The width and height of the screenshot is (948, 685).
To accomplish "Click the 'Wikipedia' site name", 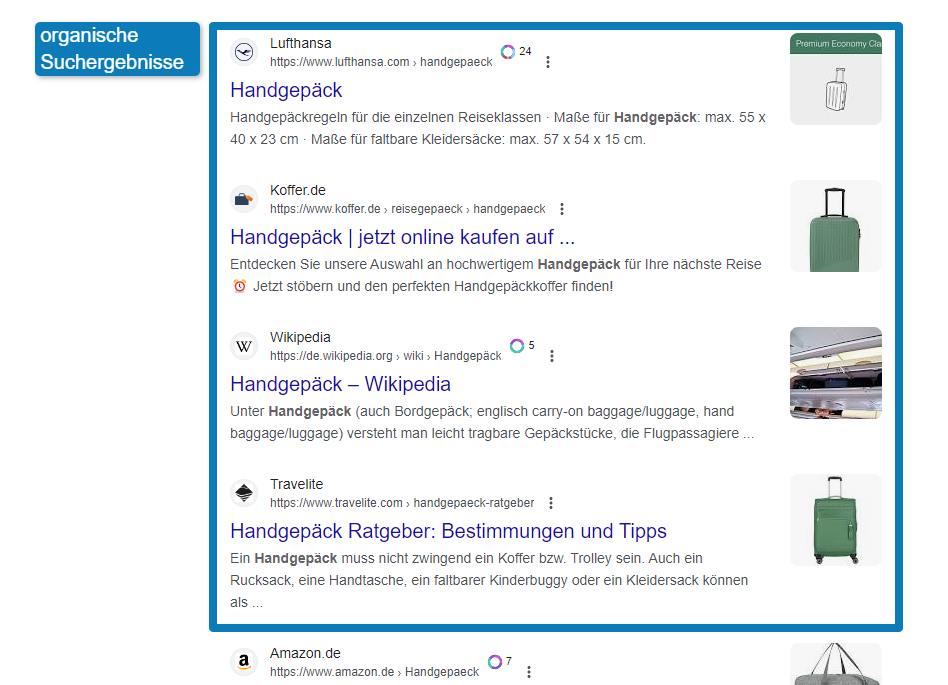I will (300, 337).
